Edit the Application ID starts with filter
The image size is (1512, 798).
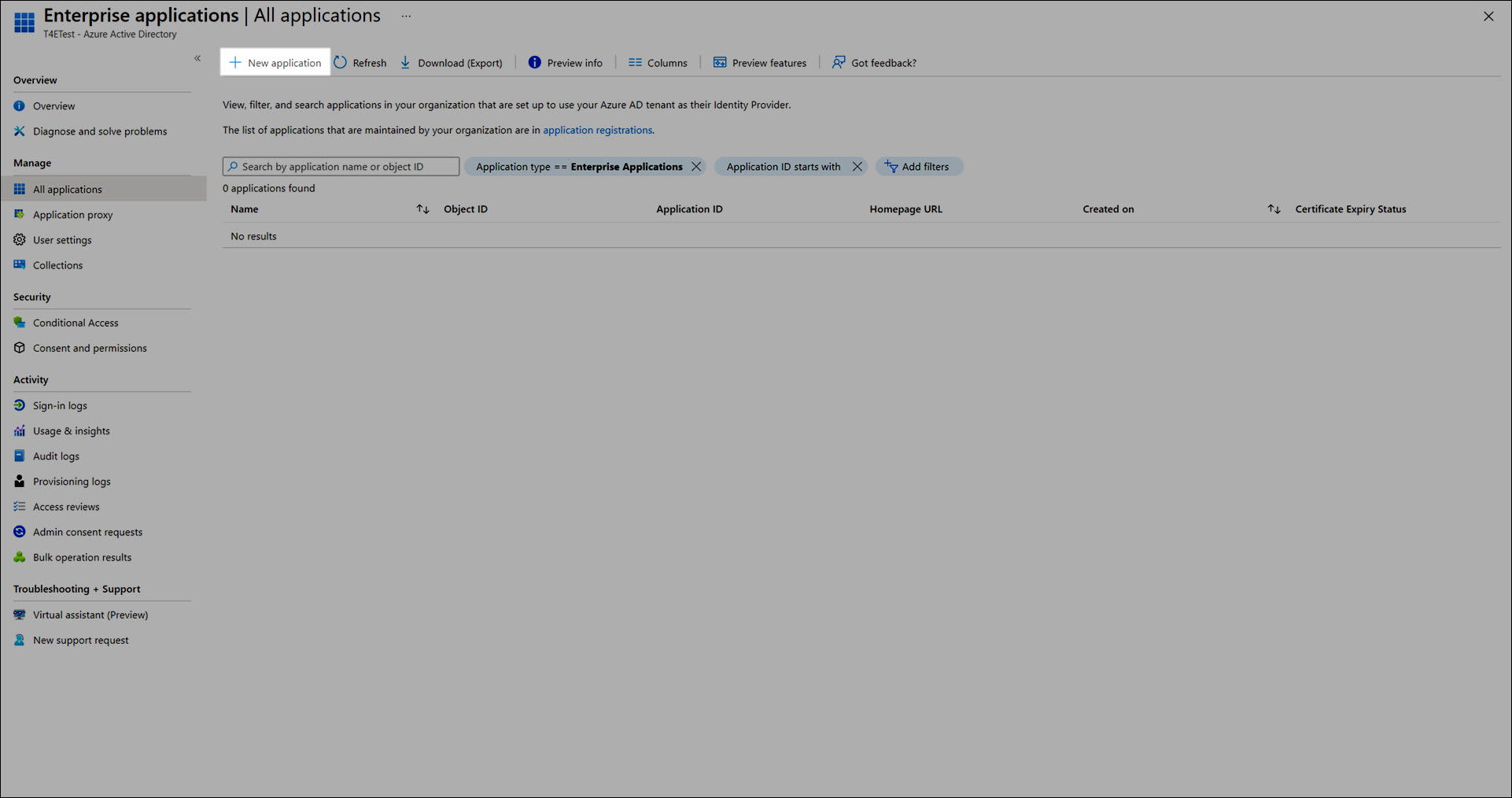[784, 166]
